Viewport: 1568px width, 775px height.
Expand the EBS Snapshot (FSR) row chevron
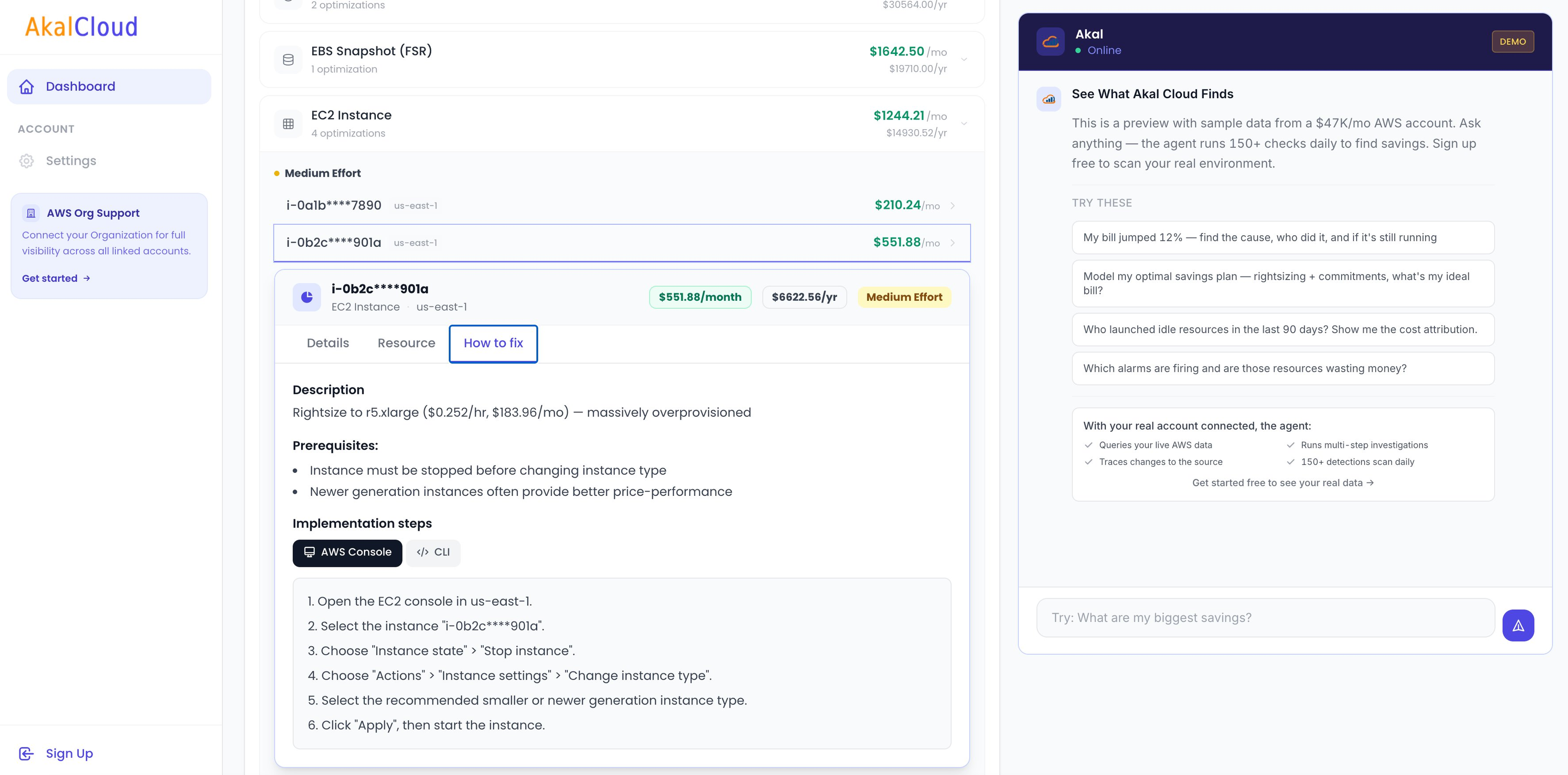point(964,60)
